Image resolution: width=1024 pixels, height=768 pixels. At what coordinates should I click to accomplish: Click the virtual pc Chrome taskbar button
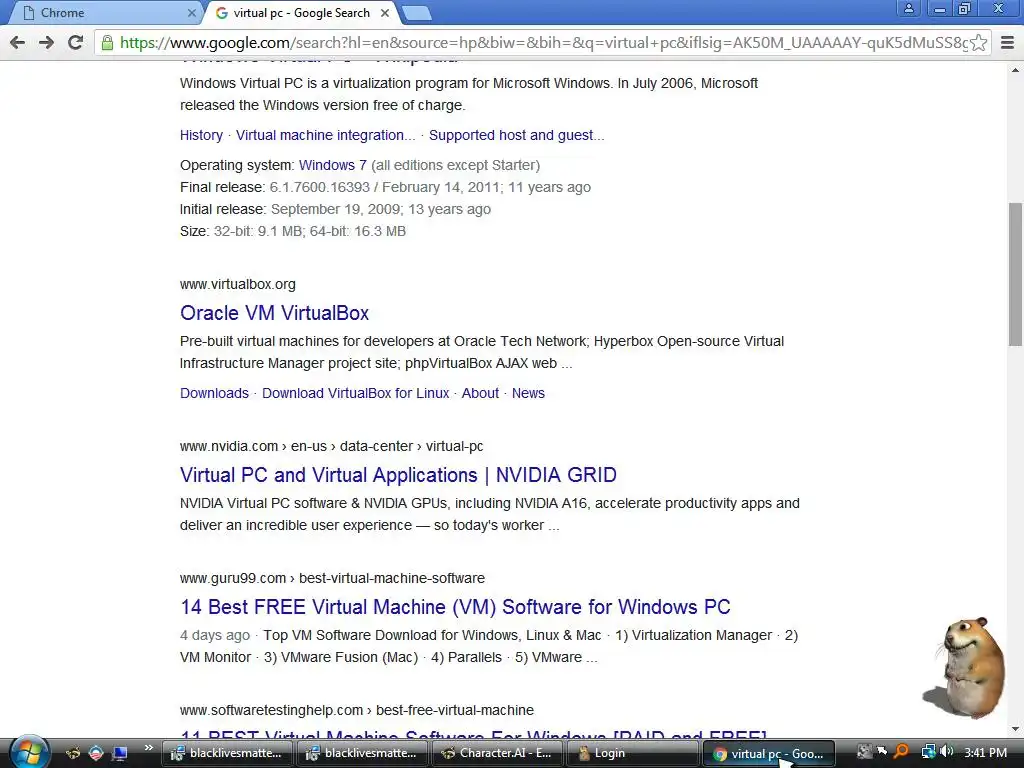tap(768, 754)
